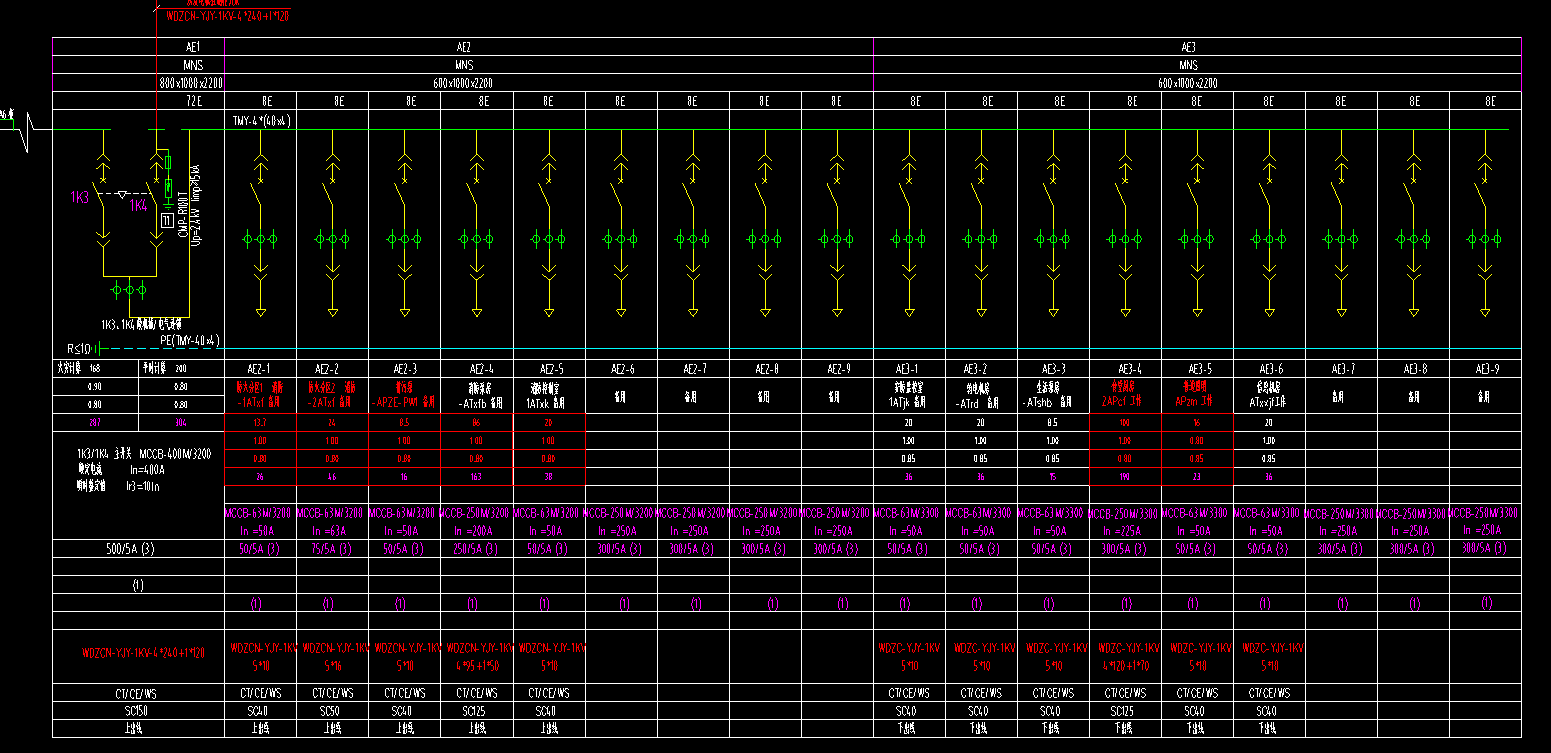
Task: Click the AE2-4 circuit number cell
Action: click(x=476, y=369)
